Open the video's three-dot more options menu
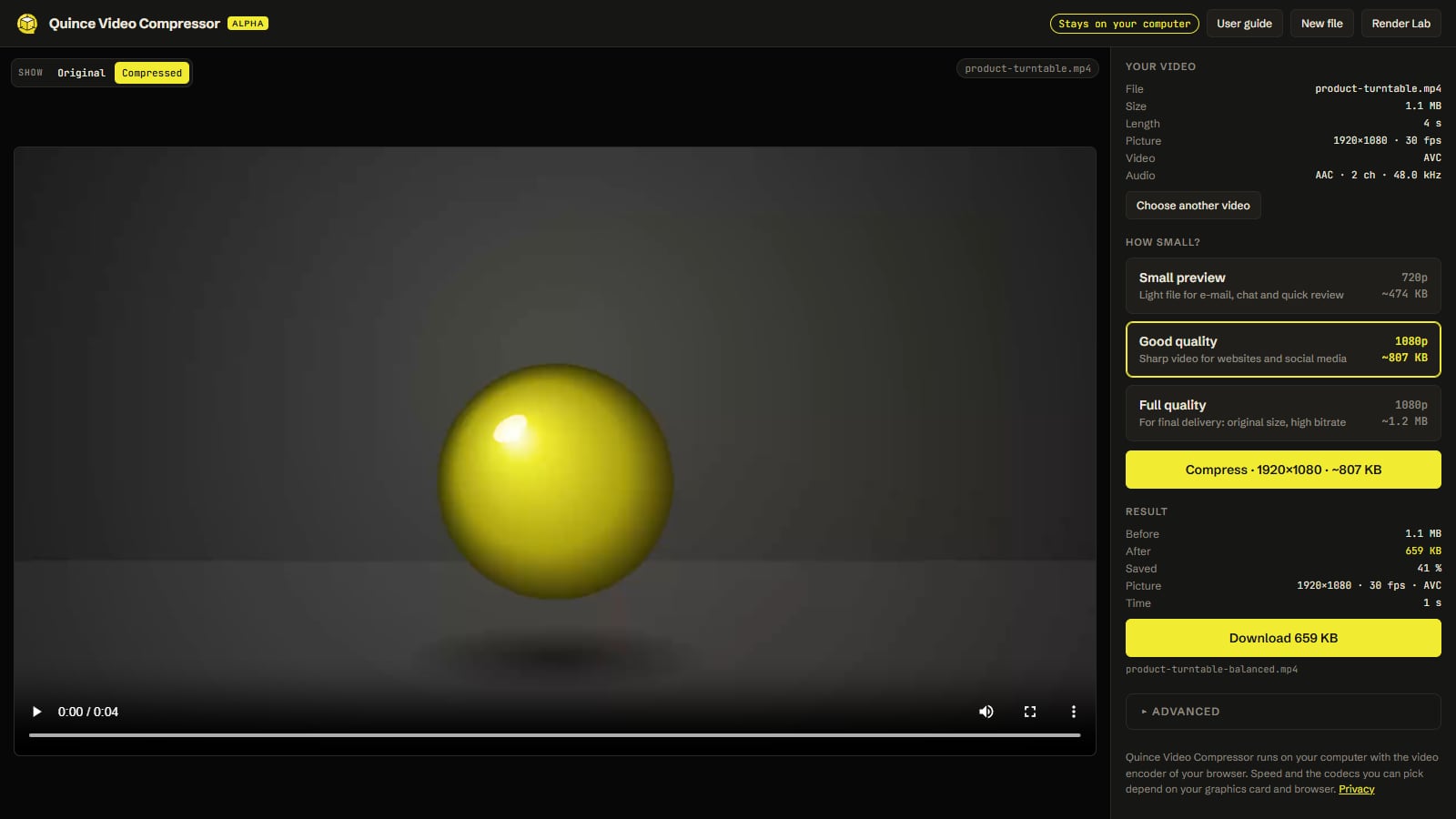1456x819 pixels. (x=1074, y=712)
